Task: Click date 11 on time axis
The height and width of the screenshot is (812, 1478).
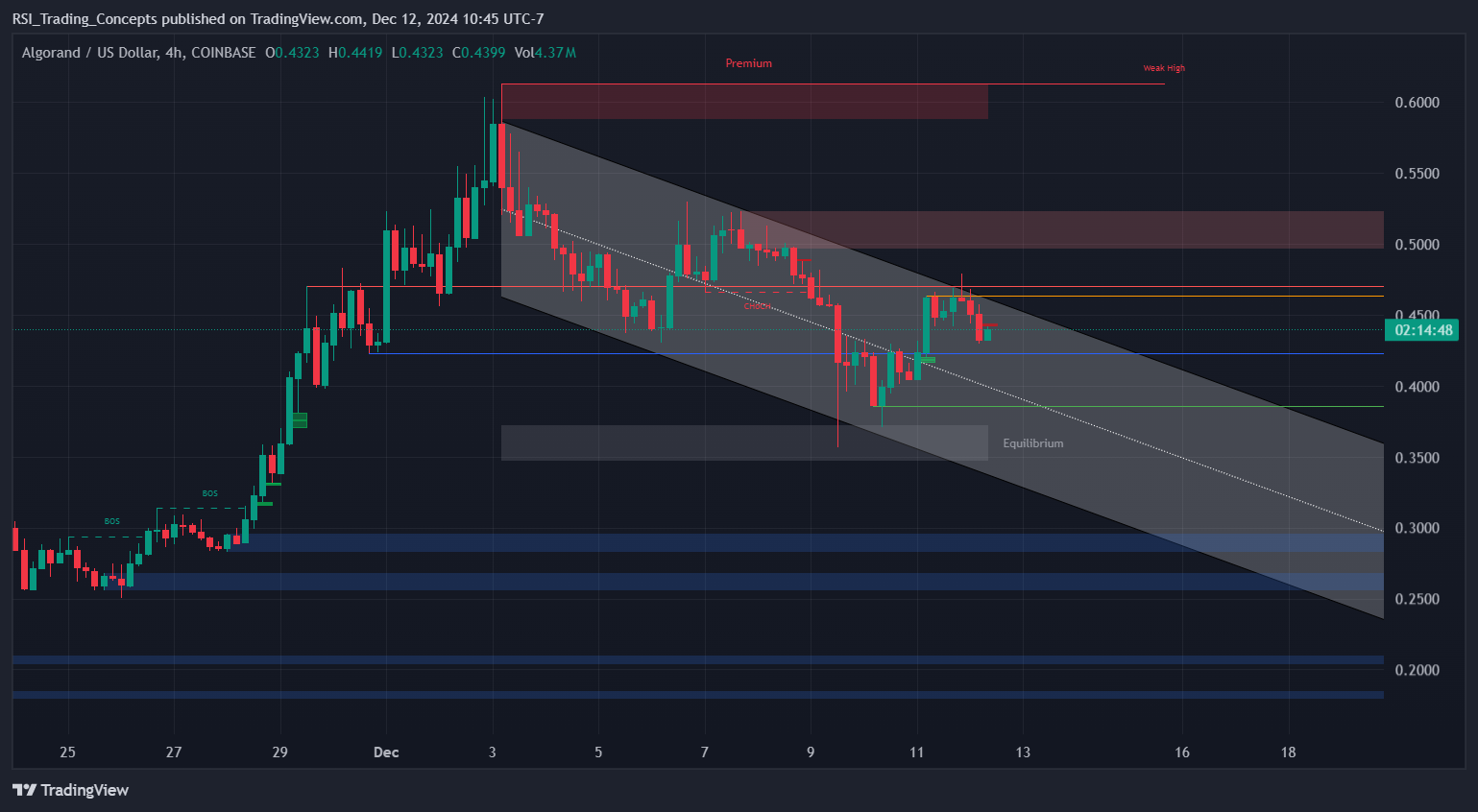Action: [x=917, y=752]
